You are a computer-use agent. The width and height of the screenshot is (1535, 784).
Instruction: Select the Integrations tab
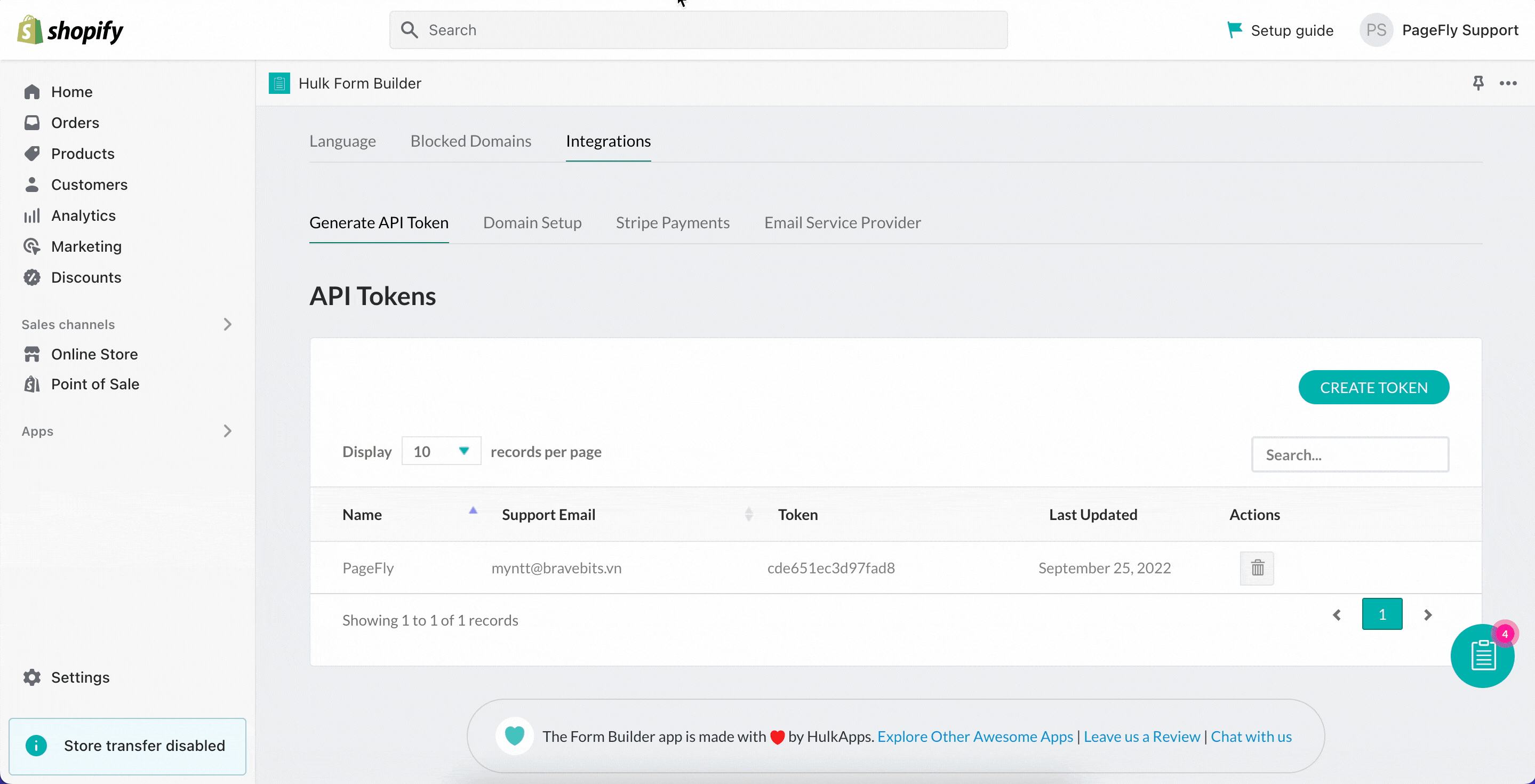pos(608,141)
